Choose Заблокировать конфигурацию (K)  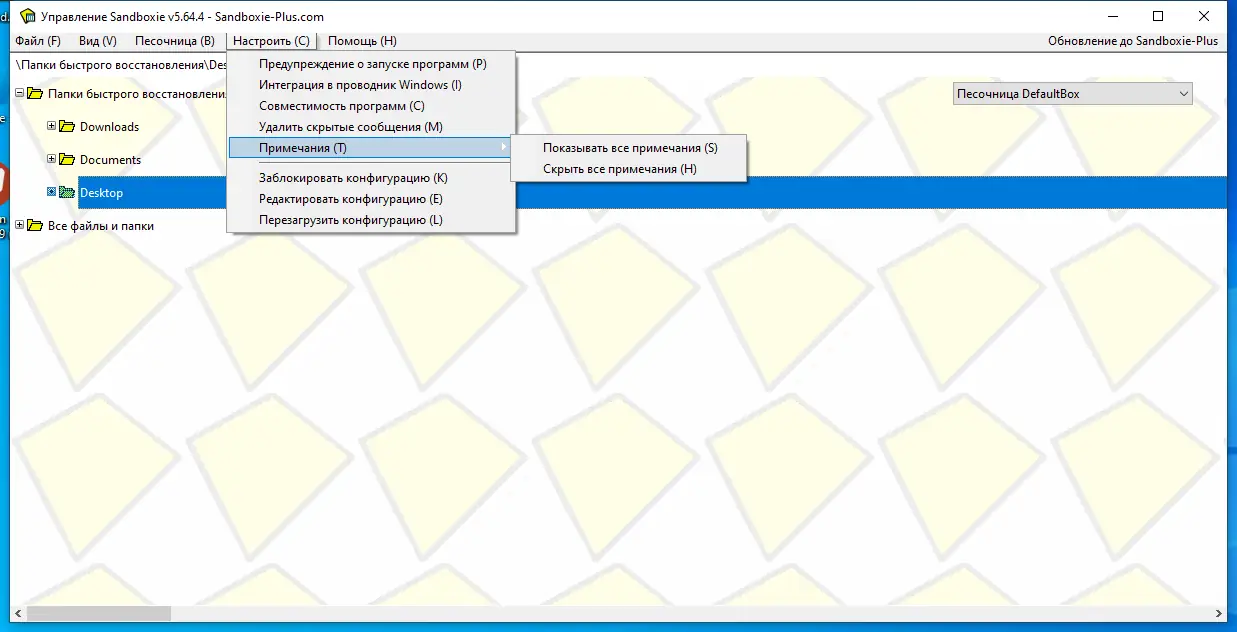click(372, 178)
